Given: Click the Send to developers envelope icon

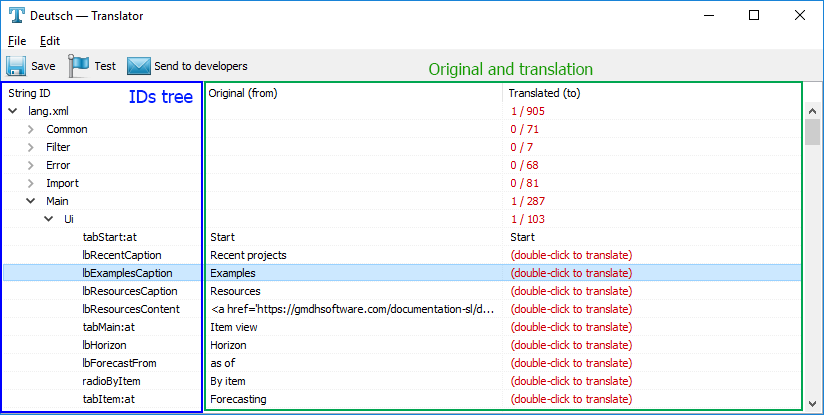Looking at the screenshot, I should click(138, 66).
